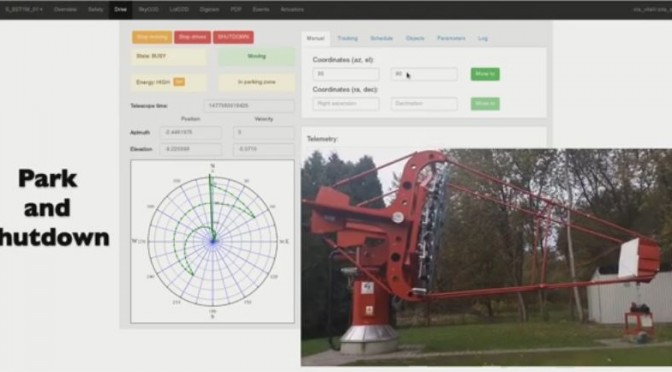Open the Overview page in navbar
This screenshot has height=372, width=672.
(65, 9)
